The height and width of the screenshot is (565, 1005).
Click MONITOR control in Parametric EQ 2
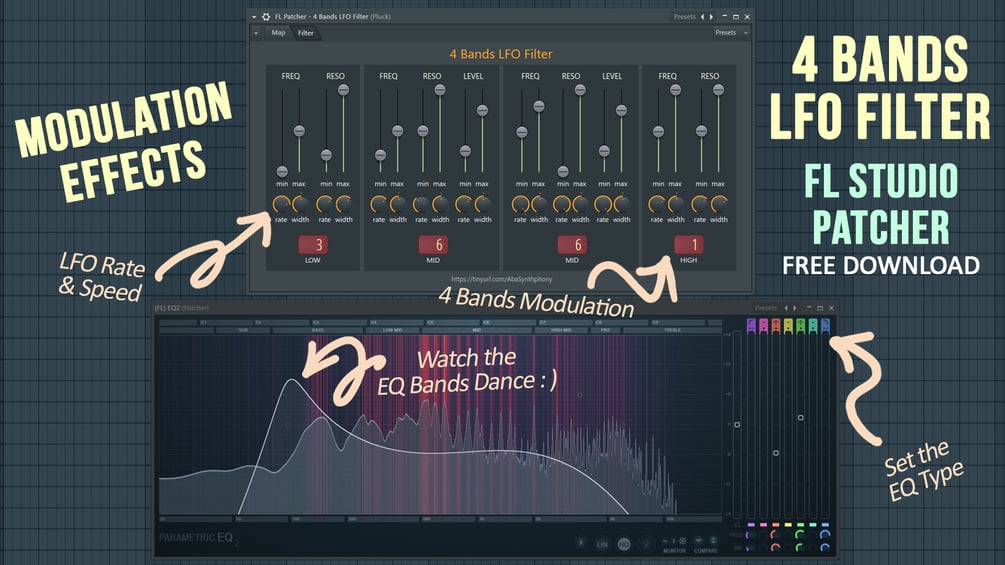(674, 545)
